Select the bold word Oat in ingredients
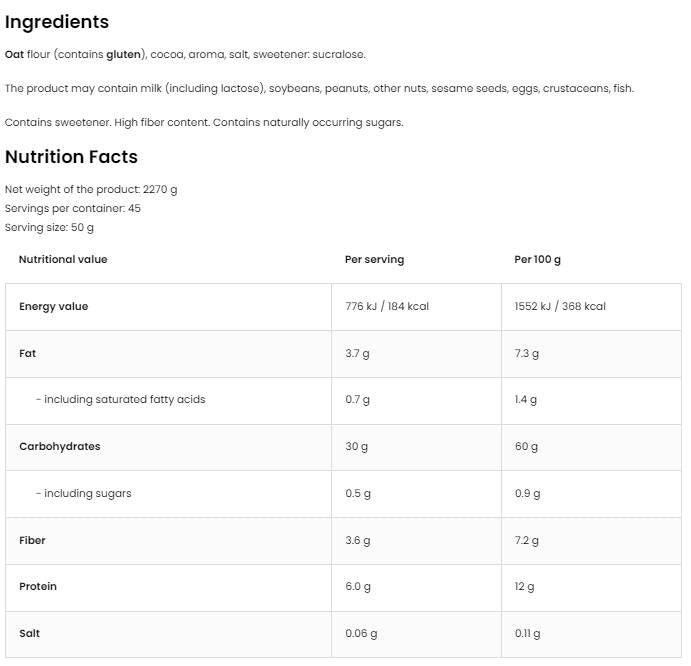Screen dimensions: 691x666 (14, 54)
